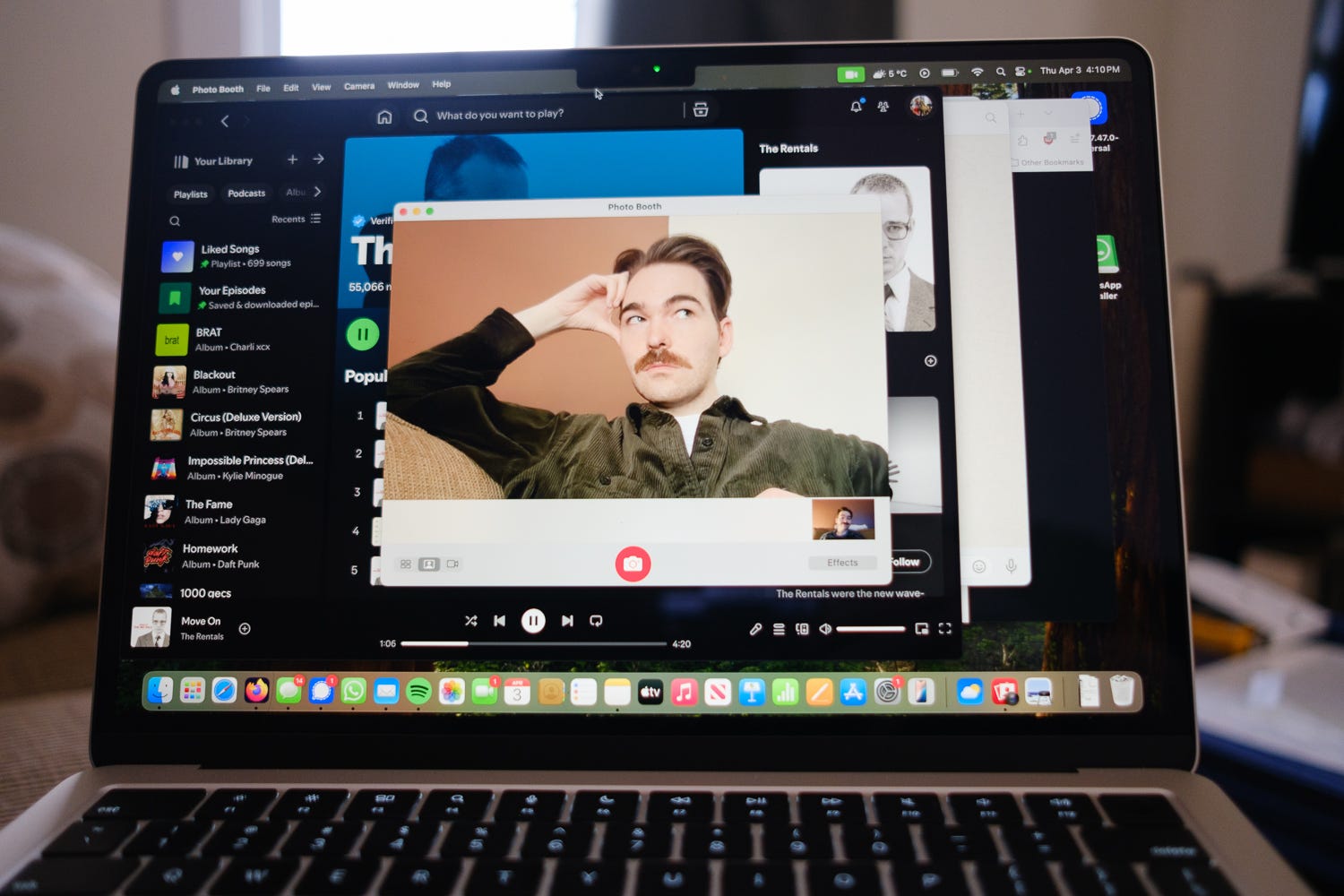Take a photo with the red camera button
Viewport: 1344px width, 896px height.
633,564
